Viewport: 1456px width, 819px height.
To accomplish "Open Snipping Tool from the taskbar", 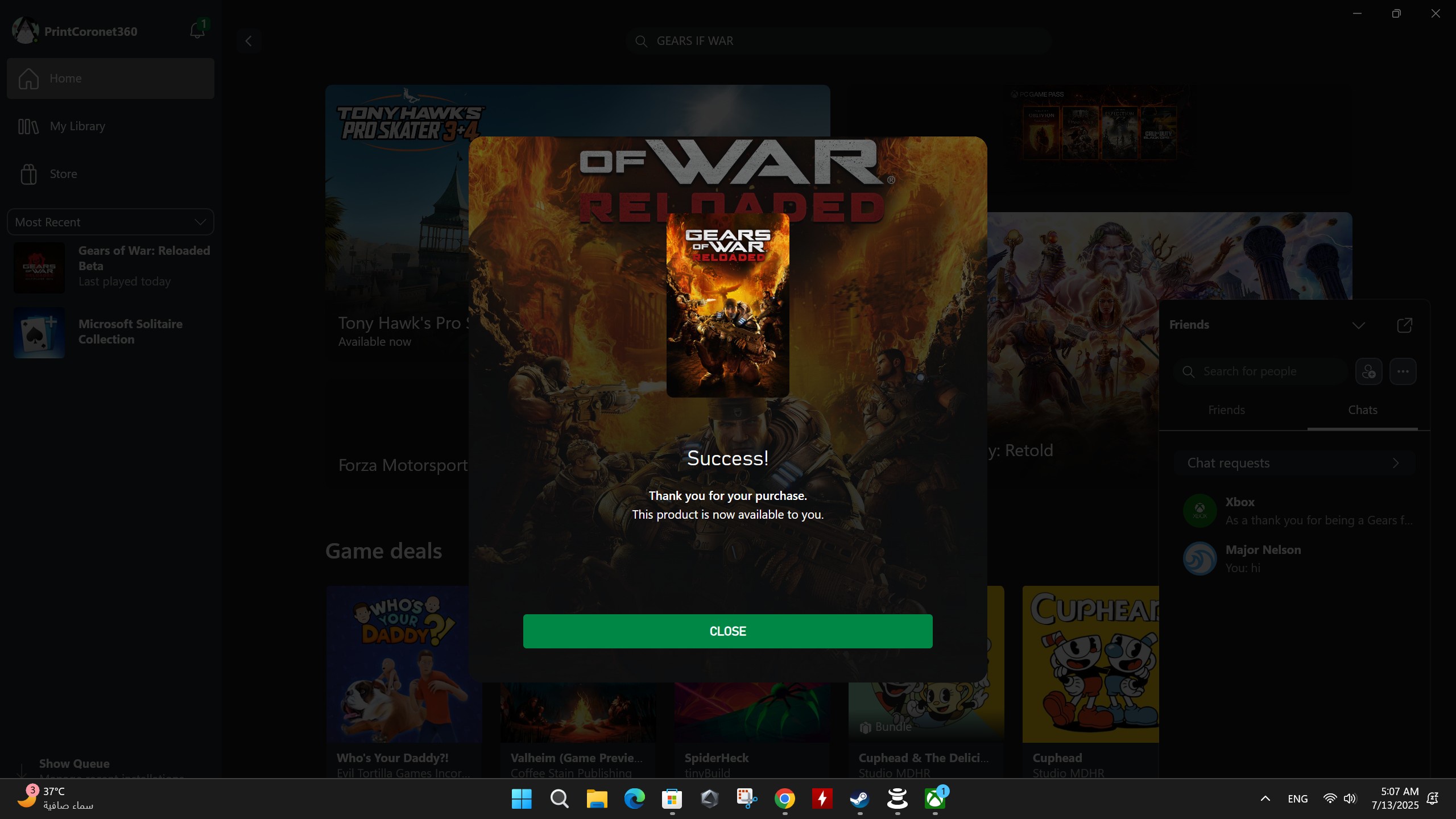I will click(x=747, y=799).
